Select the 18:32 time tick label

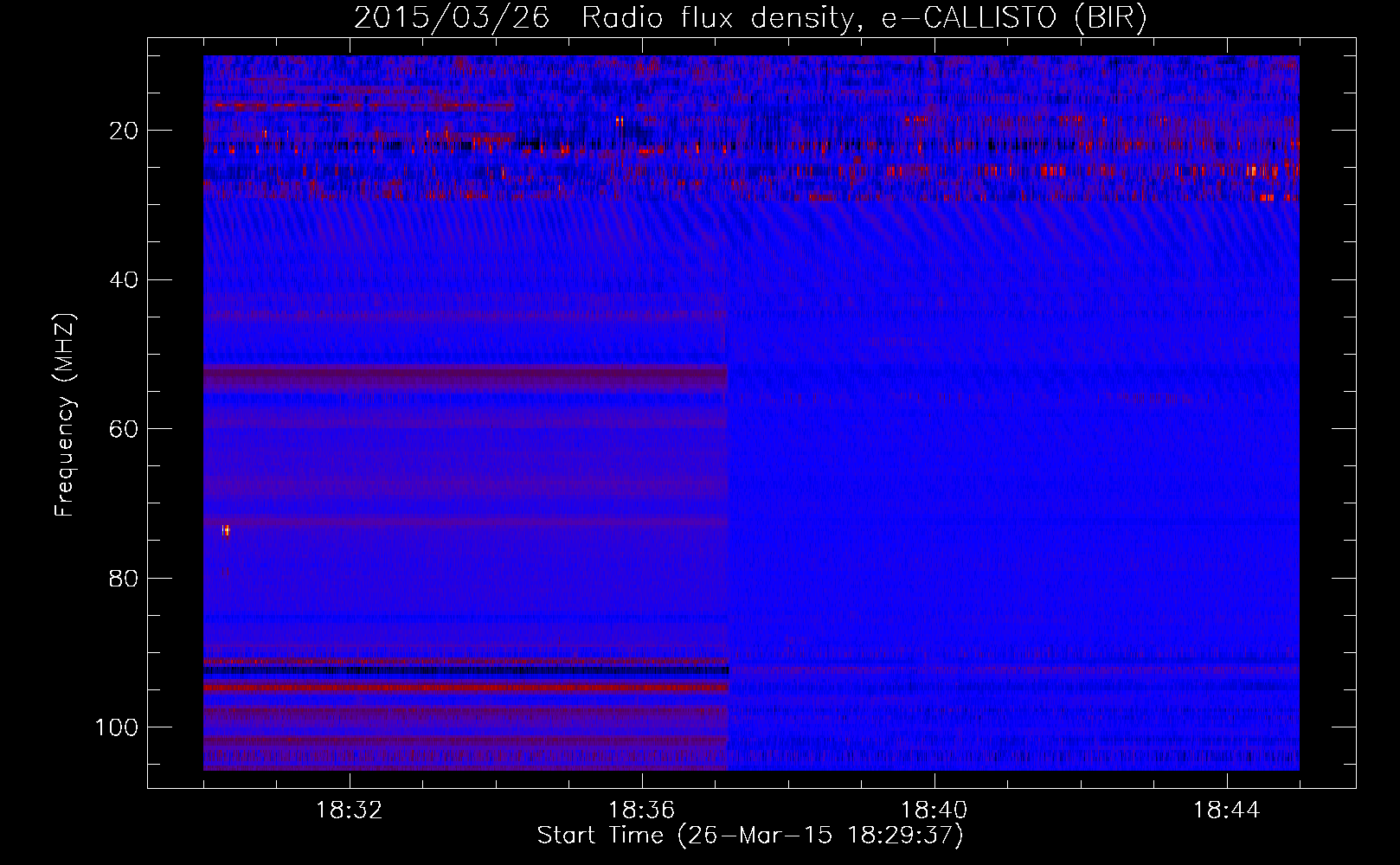click(350, 811)
